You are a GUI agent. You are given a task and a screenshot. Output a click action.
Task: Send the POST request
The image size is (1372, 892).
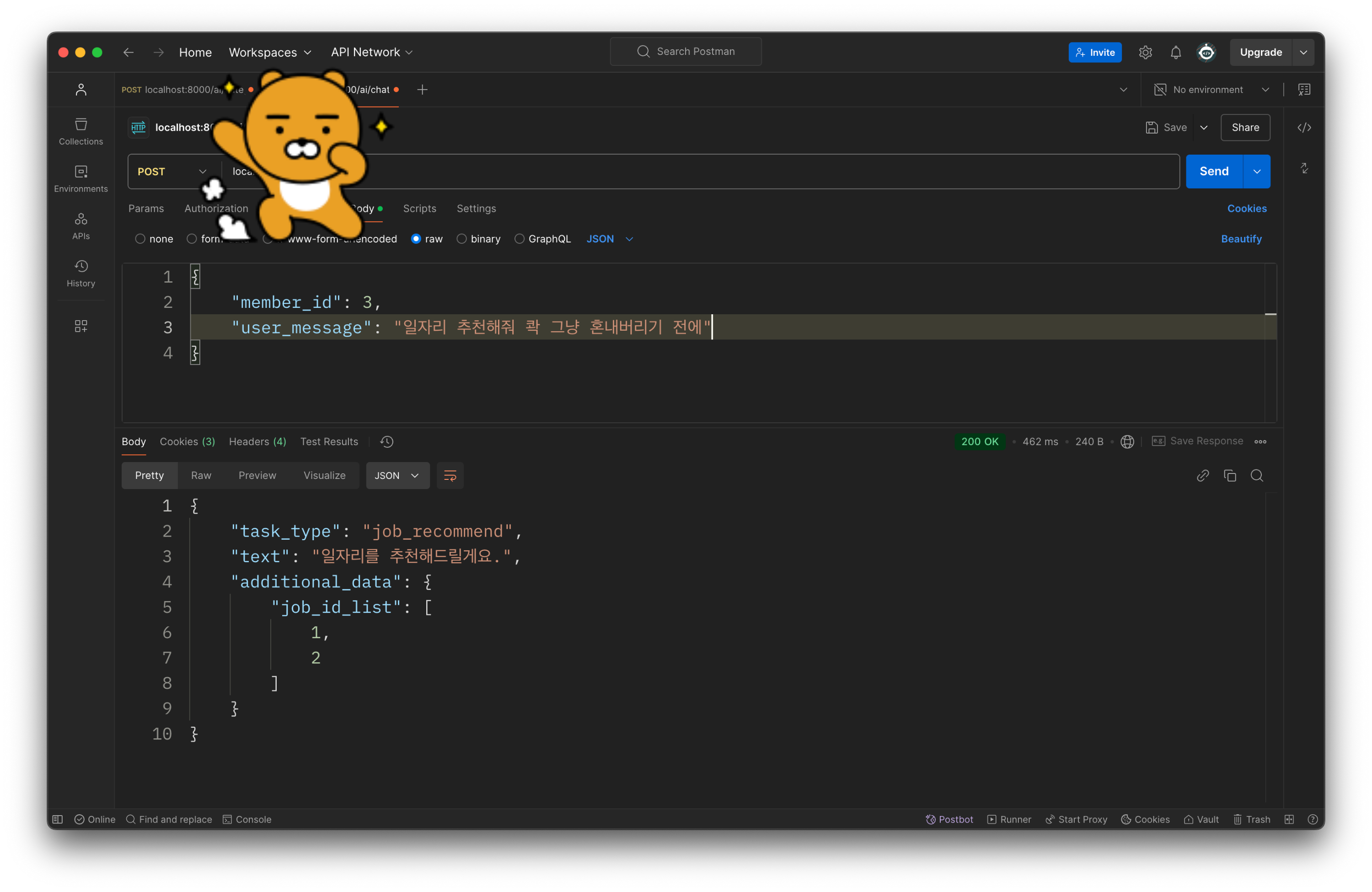[x=1215, y=171]
